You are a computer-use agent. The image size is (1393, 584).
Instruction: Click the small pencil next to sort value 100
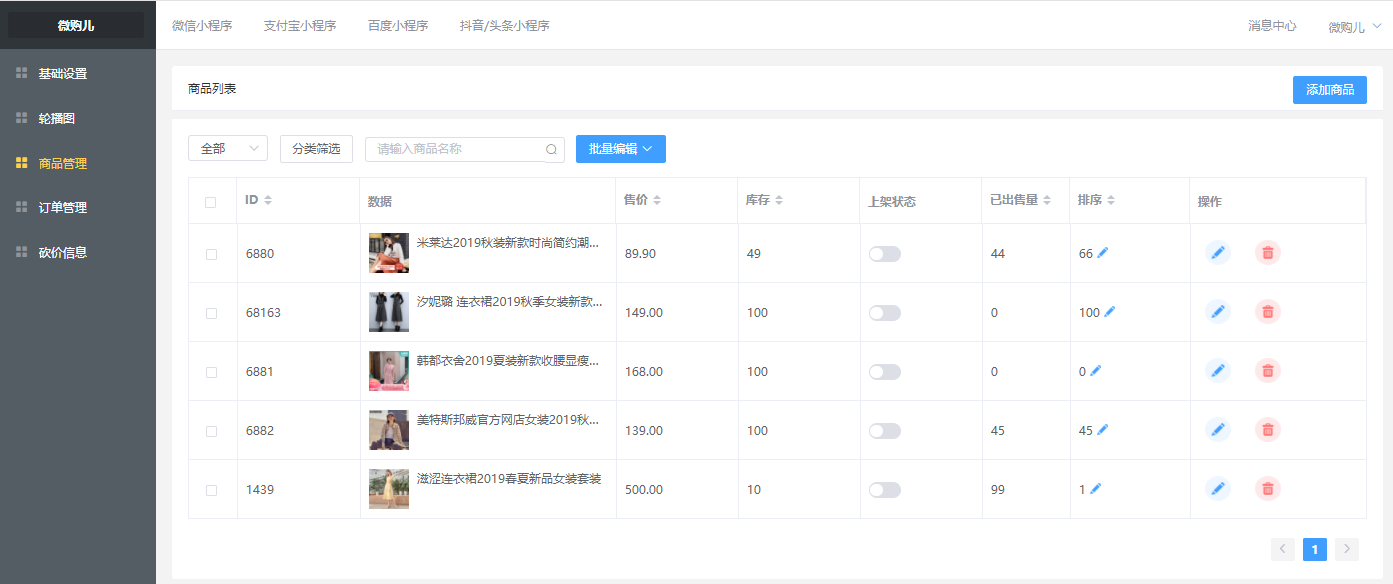pos(1110,312)
